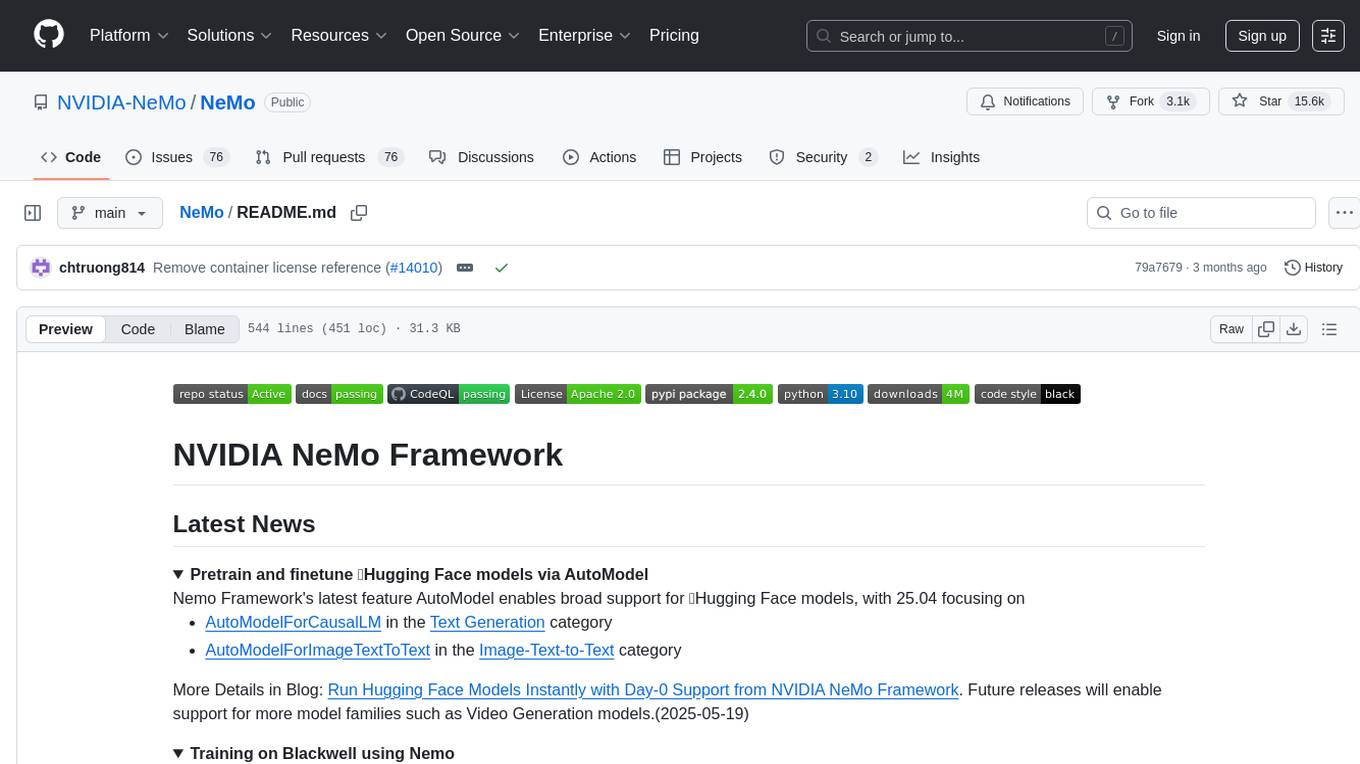Open the document outline list
Viewport: 1360px width, 764px height.
(x=1329, y=329)
